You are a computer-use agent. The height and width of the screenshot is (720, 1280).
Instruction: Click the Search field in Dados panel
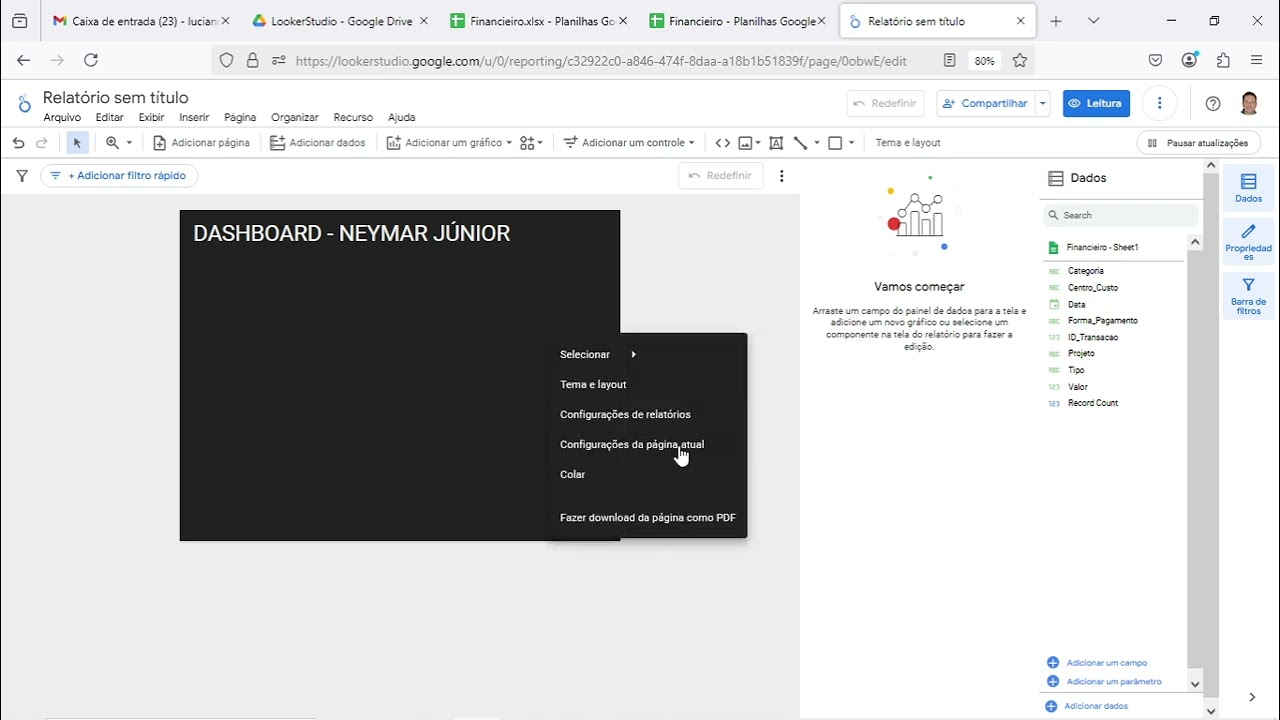[1120, 215]
